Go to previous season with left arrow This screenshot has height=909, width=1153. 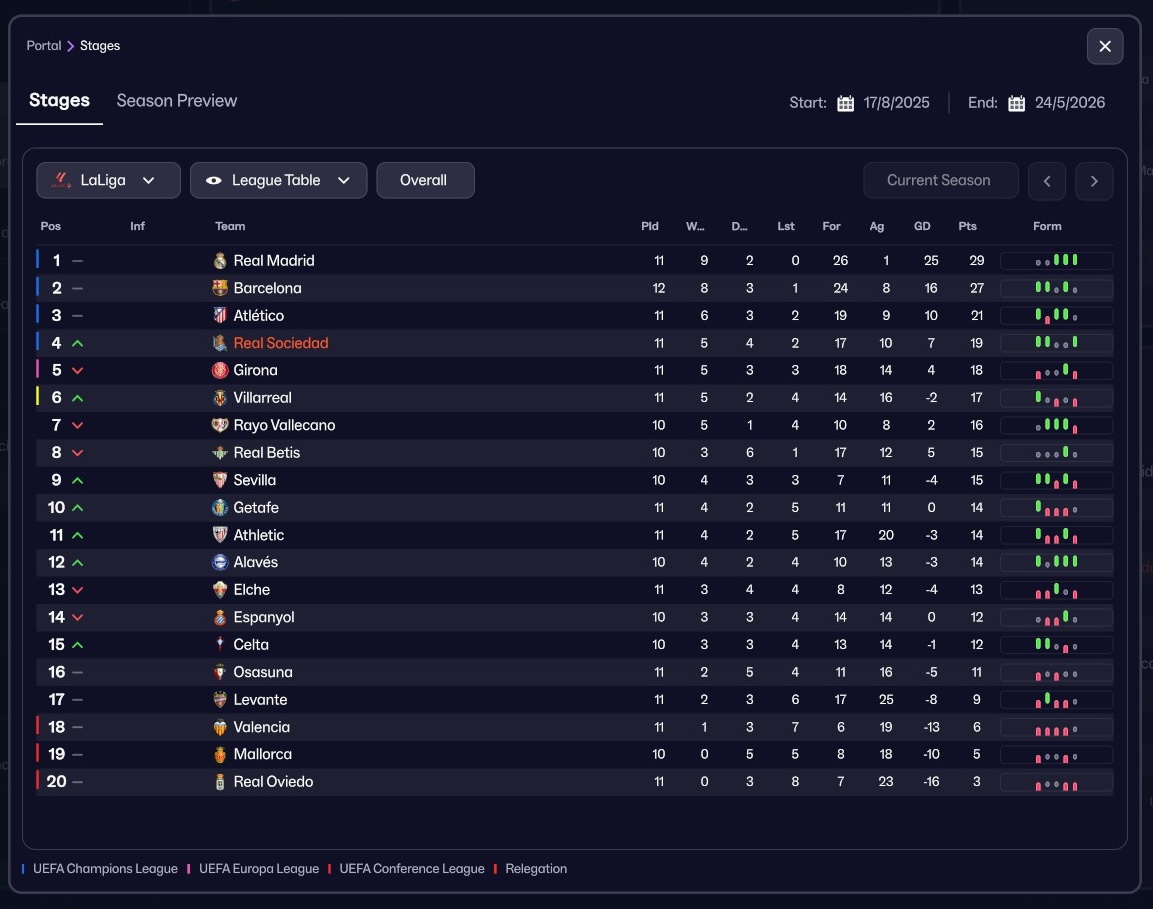click(1047, 181)
